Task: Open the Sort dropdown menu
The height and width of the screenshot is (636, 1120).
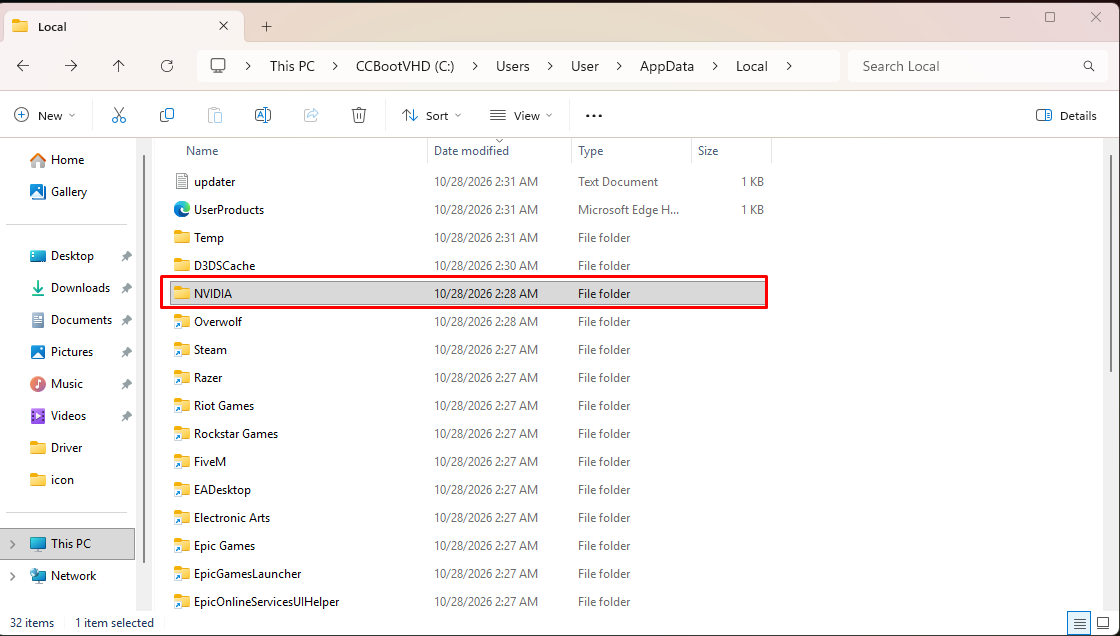Action: 431,115
